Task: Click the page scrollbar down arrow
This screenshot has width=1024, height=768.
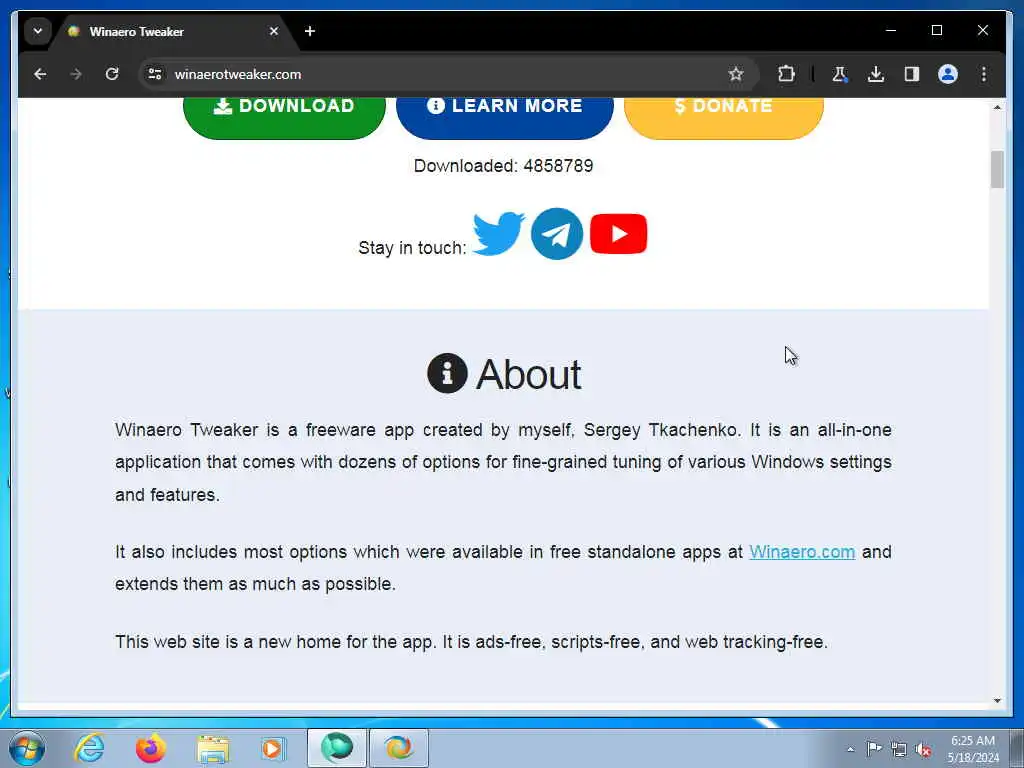Action: 997,701
